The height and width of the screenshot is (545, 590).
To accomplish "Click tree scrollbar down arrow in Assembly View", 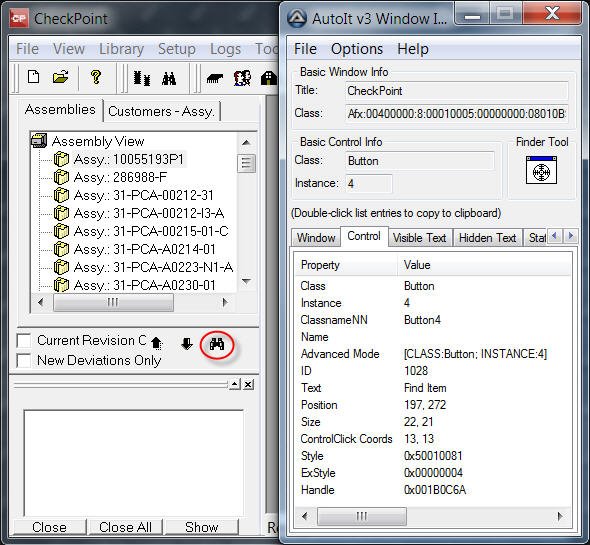I will pos(246,281).
